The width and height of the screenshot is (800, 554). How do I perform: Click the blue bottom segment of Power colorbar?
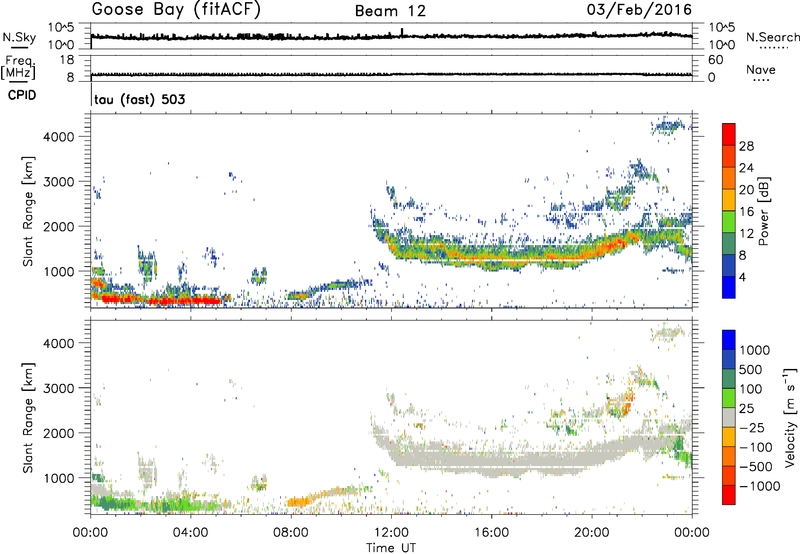729,287
